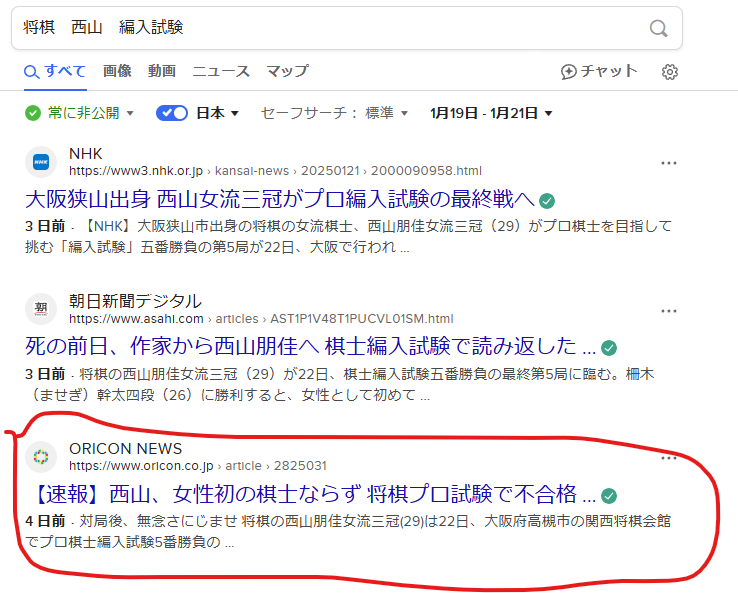Click the ORICON NEWS site favicon
The image size is (738, 593).
(x=41, y=457)
